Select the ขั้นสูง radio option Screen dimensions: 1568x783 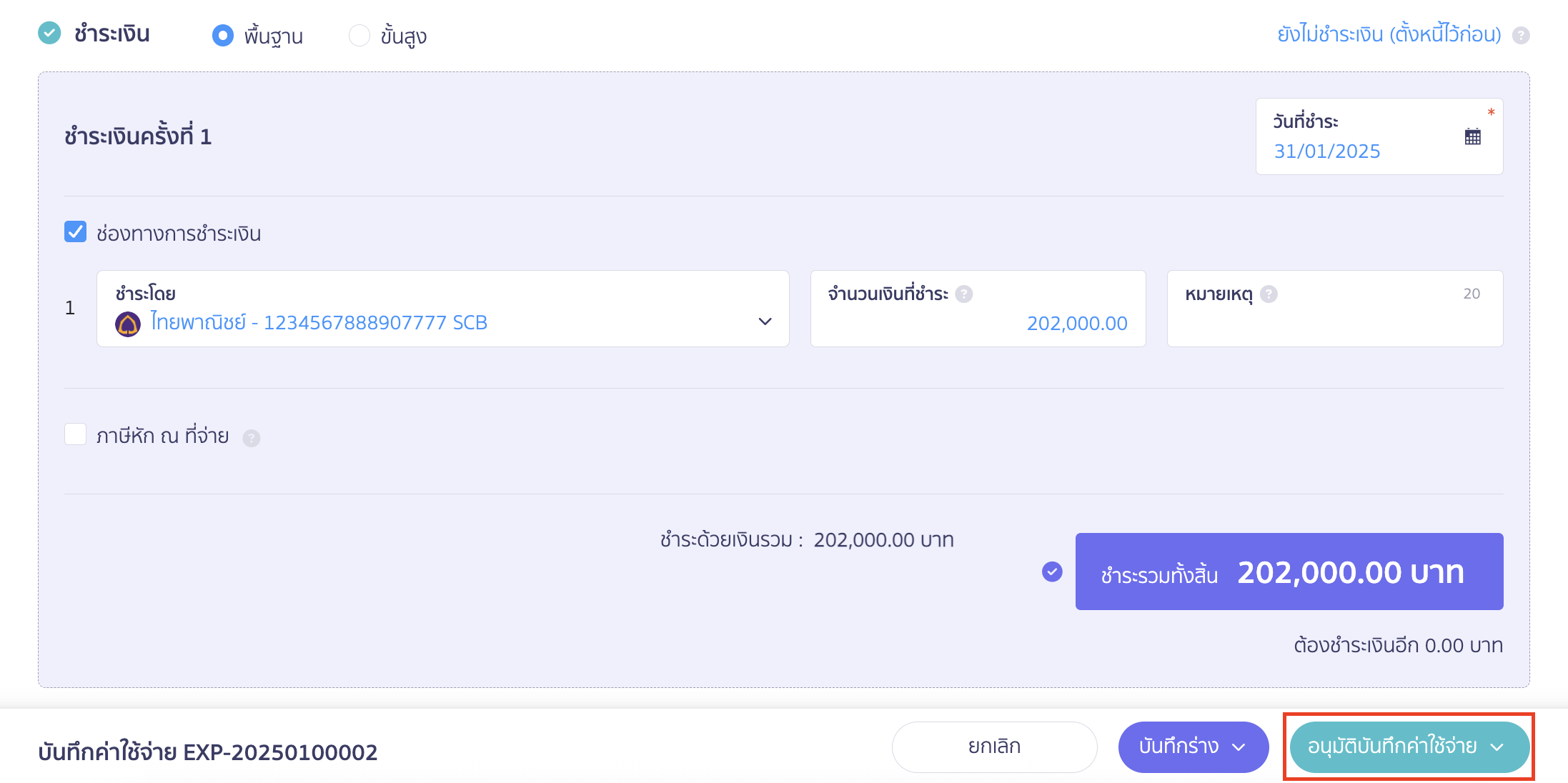coord(359,35)
